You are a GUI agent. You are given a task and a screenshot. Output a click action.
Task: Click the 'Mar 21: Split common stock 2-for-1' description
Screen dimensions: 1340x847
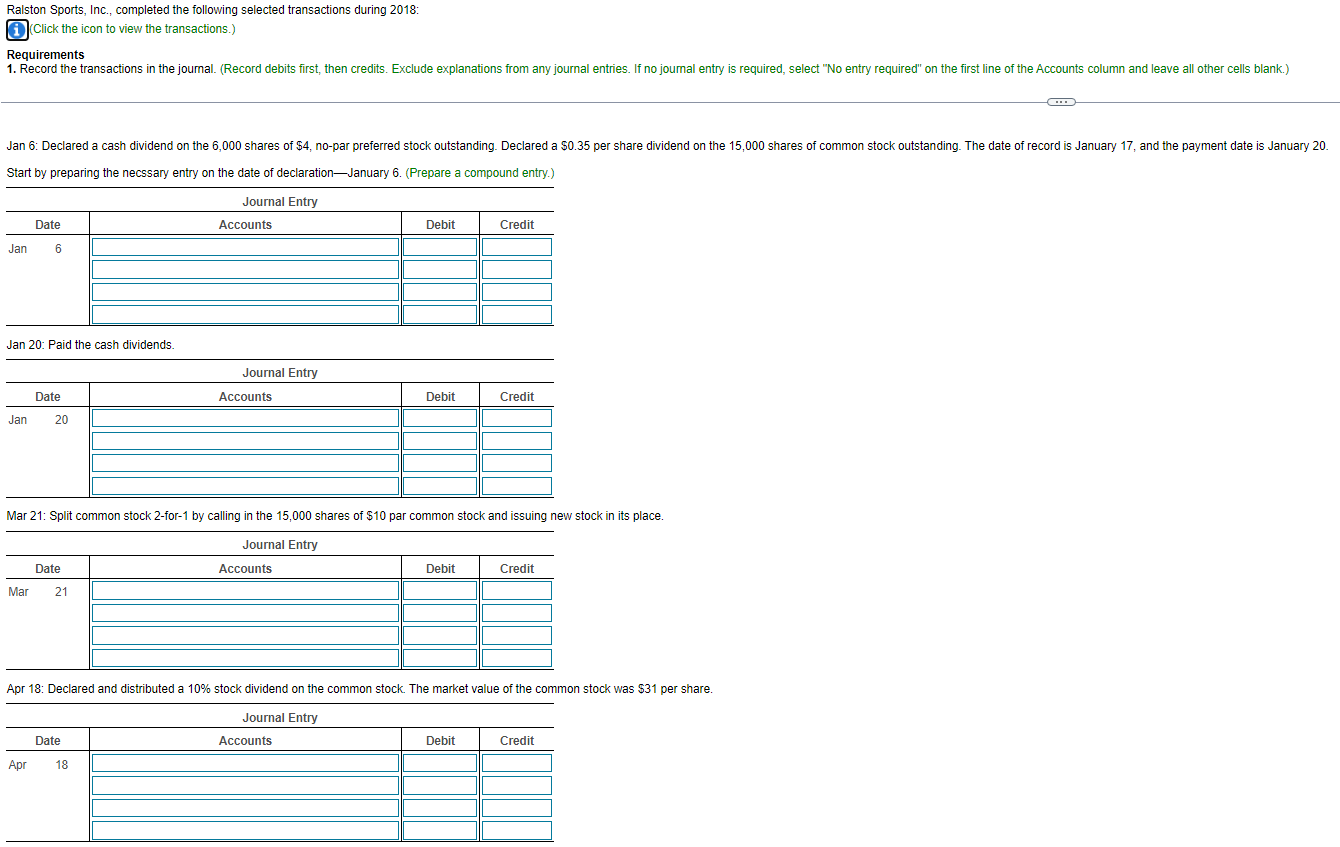pyautogui.click(x=335, y=516)
